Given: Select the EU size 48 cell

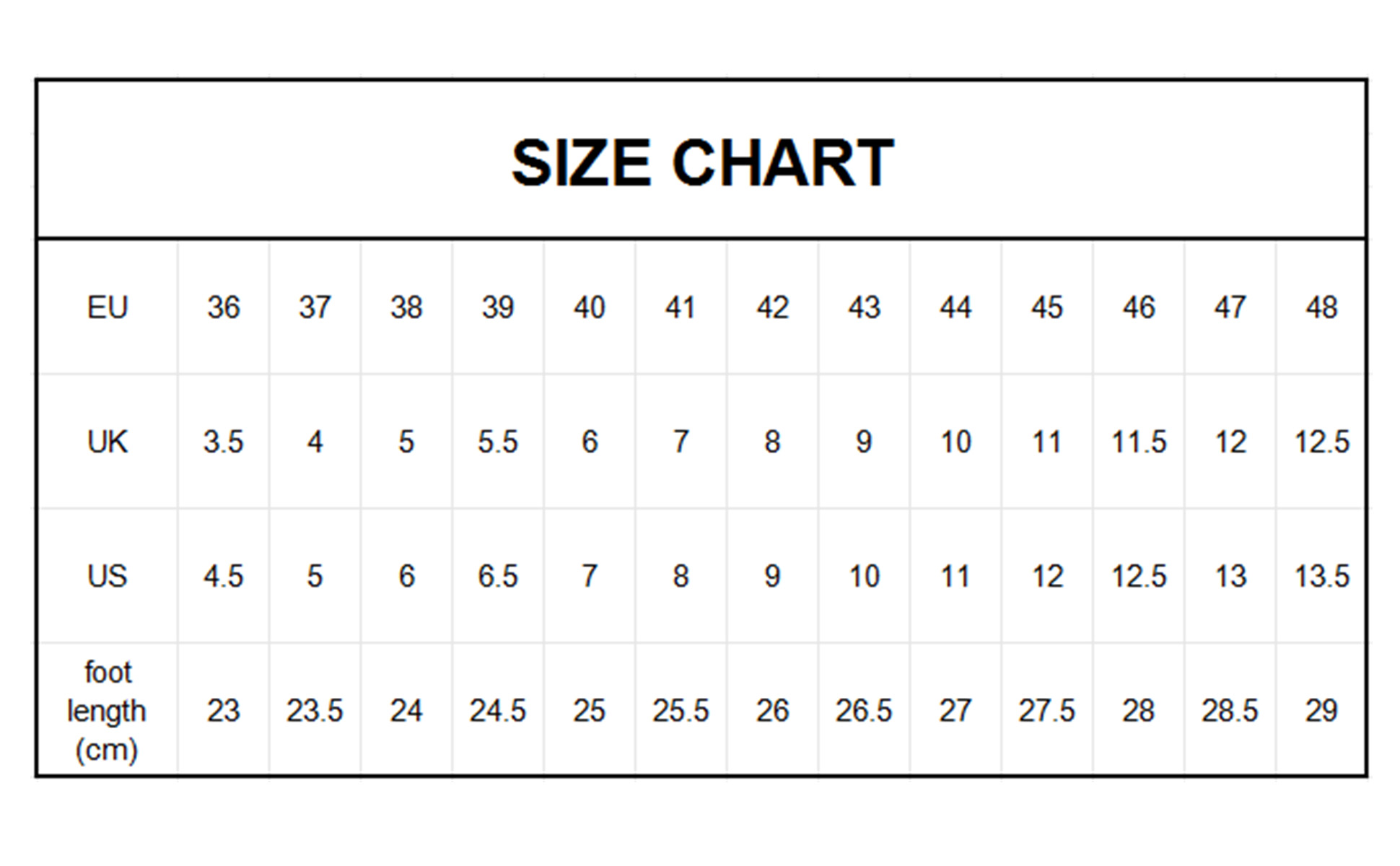Looking at the screenshot, I should [1321, 308].
